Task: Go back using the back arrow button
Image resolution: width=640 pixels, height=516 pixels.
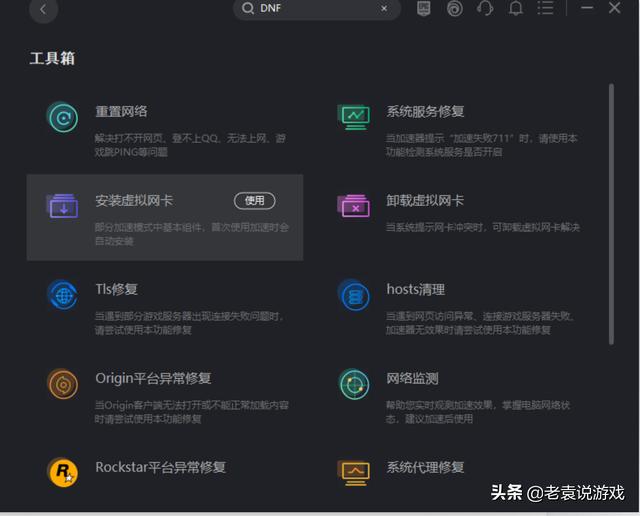Action: (43, 9)
